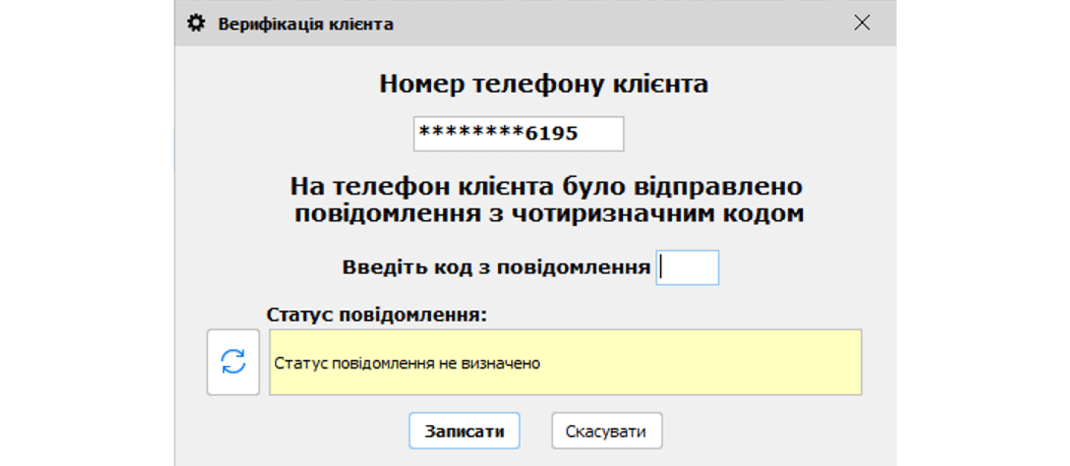Click the 'Статус повідомлення:' label
Screen dimensions: 1070x466
coord(376,316)
